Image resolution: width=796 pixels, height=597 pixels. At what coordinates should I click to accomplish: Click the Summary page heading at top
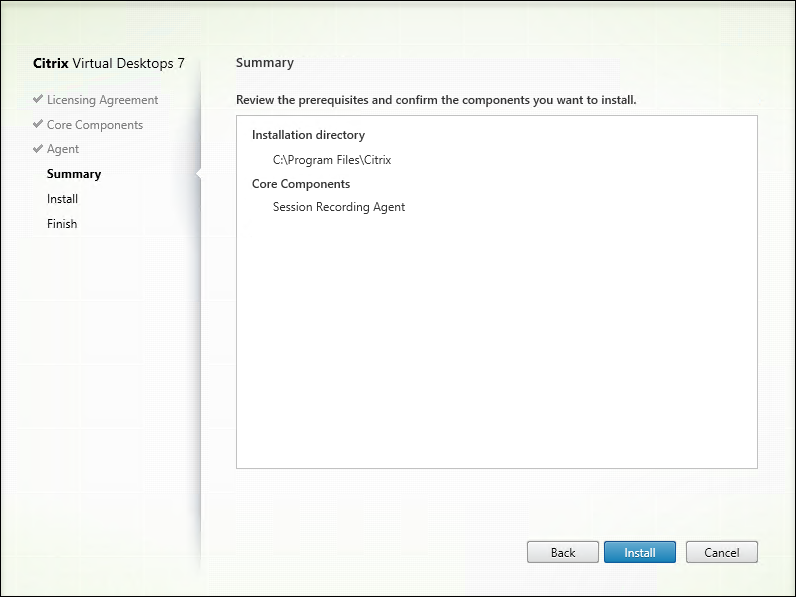pyautogui.click(x=265, y=63)
